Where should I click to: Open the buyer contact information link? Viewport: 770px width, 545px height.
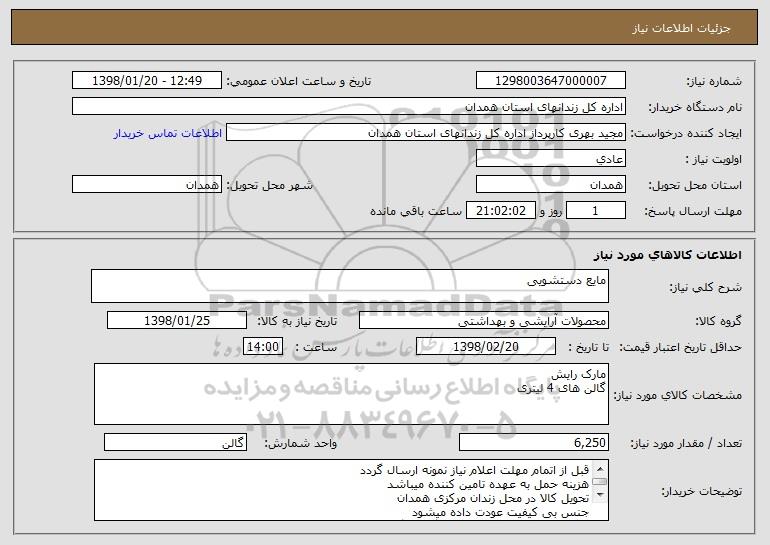168,133
